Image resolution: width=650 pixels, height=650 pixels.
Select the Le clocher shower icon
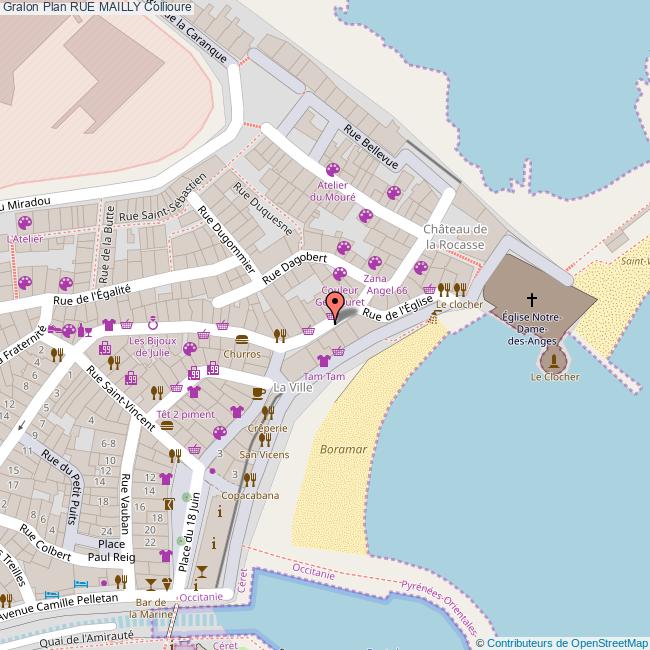pyautogui.click(x=435, y=316)
